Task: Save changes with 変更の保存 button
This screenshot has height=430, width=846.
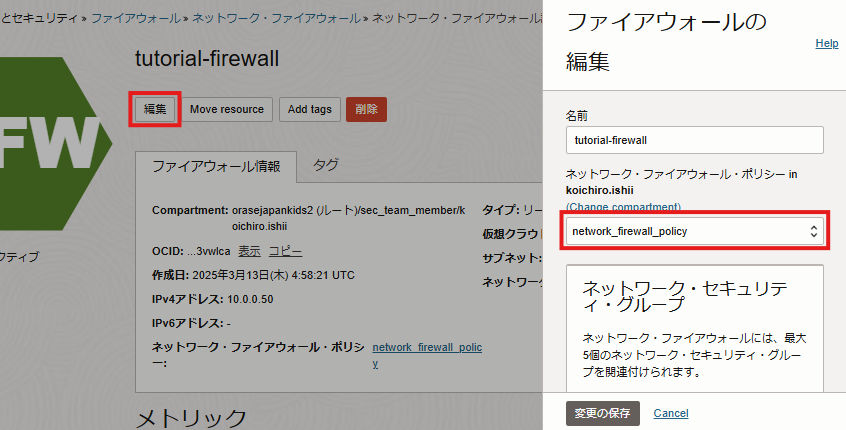Action: click(x=603, y=413)
